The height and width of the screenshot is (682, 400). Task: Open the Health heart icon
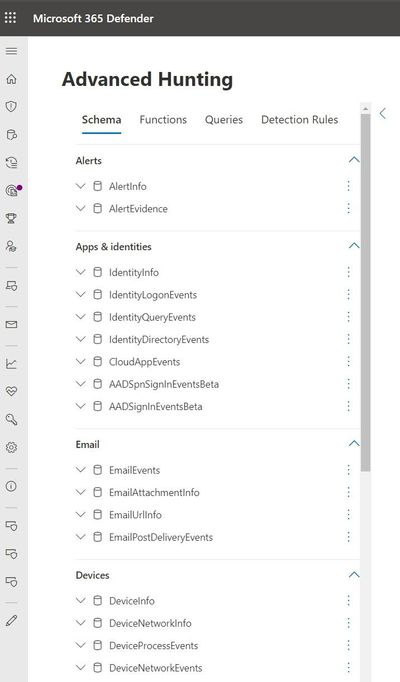coord(11,391)
